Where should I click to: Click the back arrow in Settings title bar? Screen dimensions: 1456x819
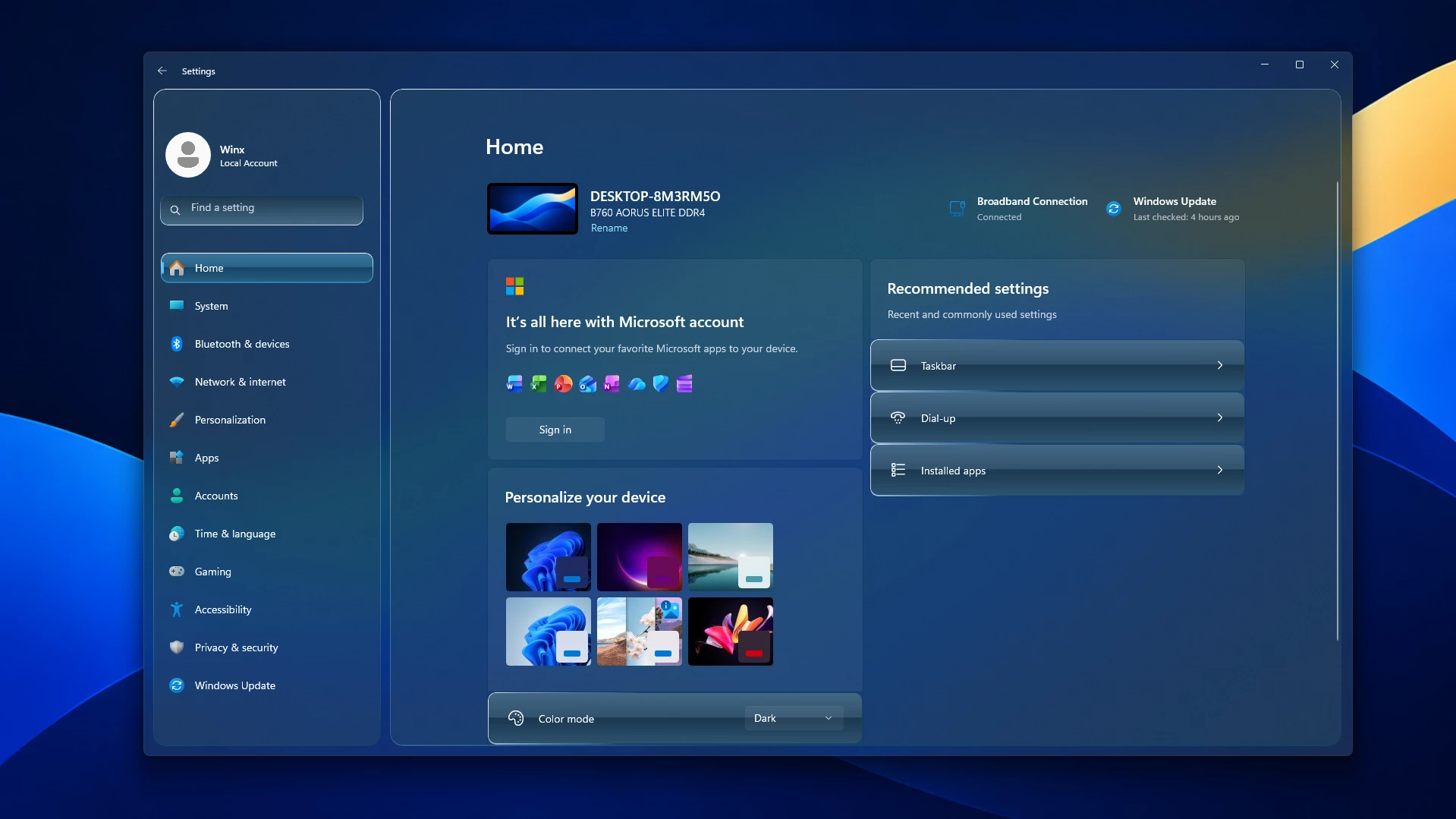[162, 71]
